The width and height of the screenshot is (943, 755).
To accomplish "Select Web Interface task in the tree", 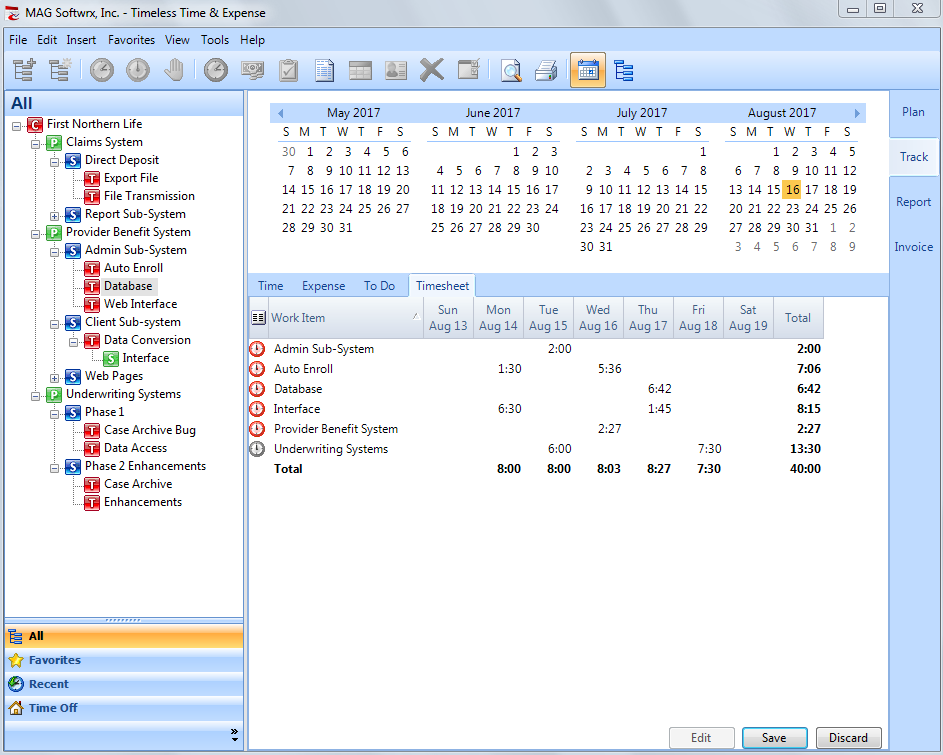I will [140, 304].
